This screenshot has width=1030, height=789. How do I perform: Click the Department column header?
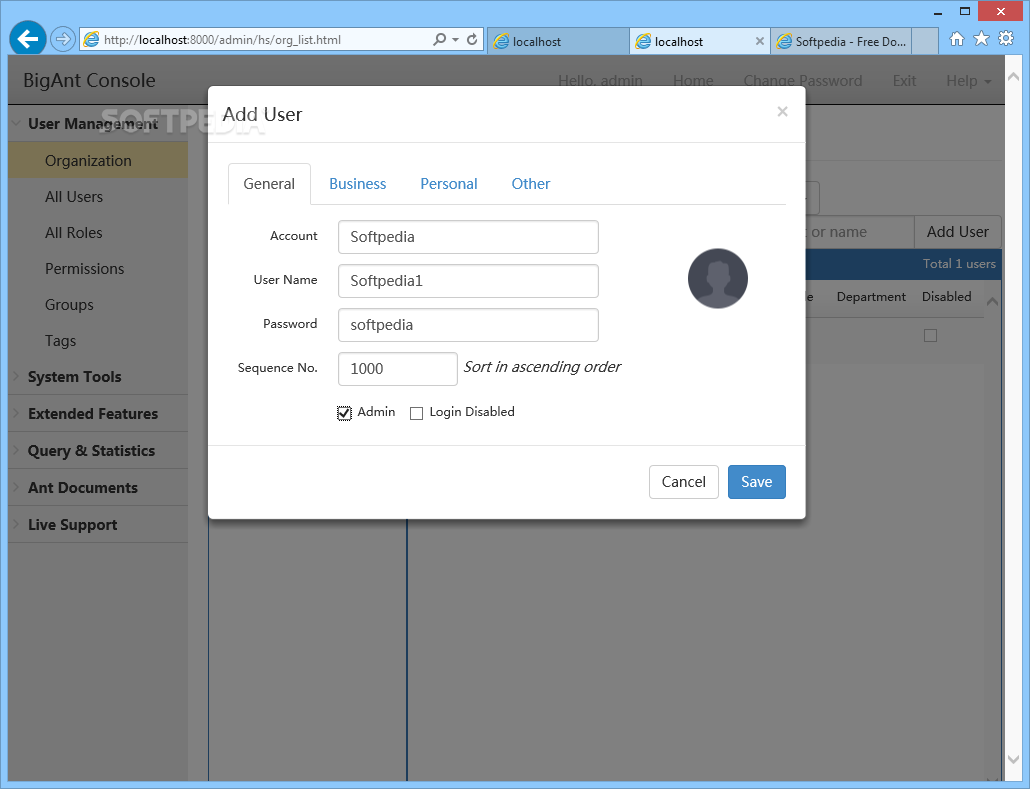point(871,297)
